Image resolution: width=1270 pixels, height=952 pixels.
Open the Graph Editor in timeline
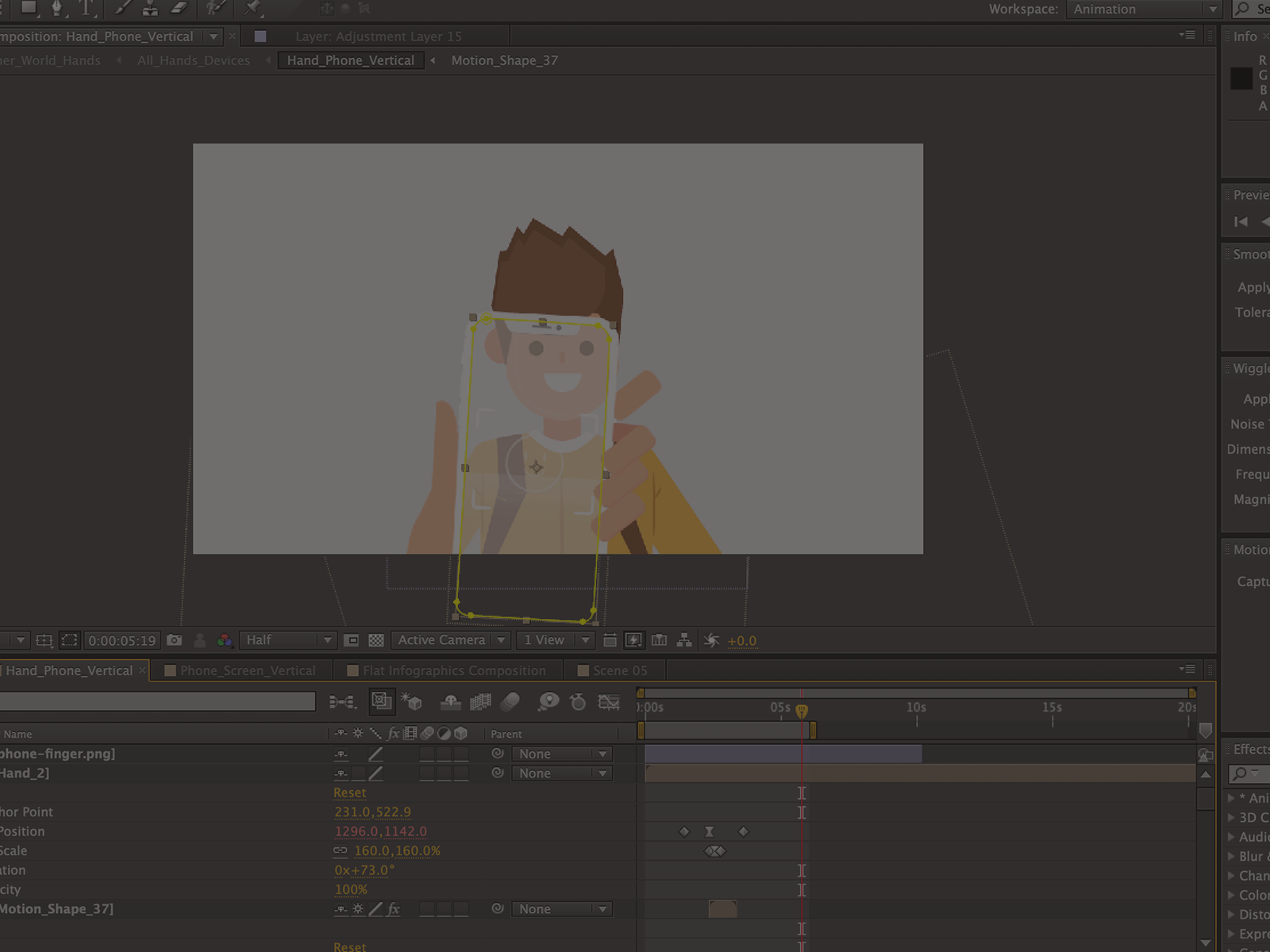(x=609, y=702)
